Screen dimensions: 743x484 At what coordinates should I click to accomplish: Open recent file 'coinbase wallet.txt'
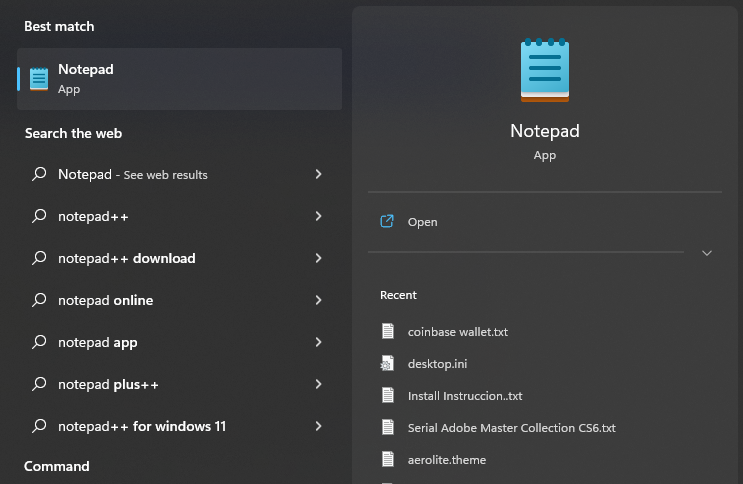click(x=458, y=332)
